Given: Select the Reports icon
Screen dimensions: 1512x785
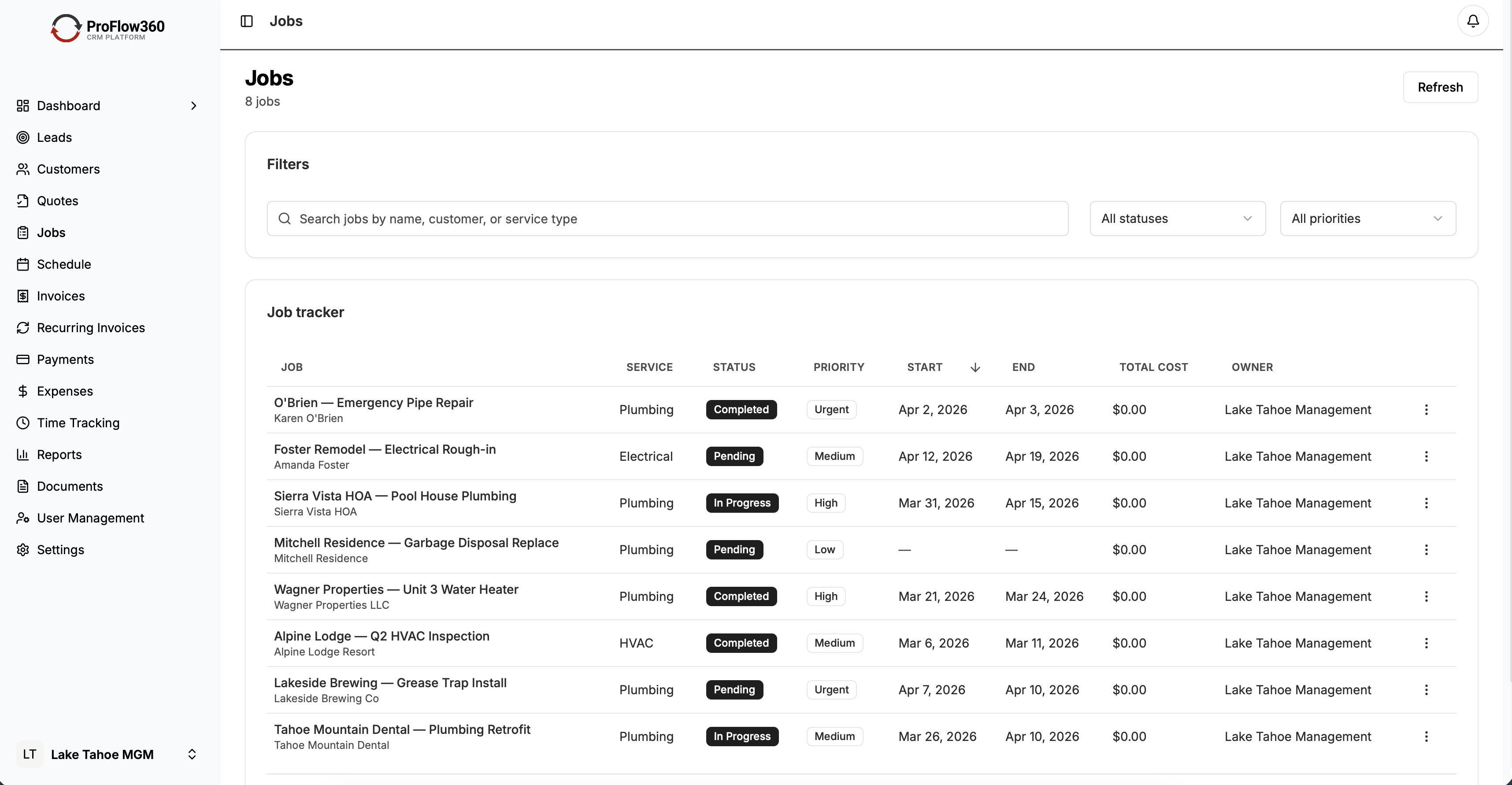Looking at the screenshot, I should pos(23,454).
